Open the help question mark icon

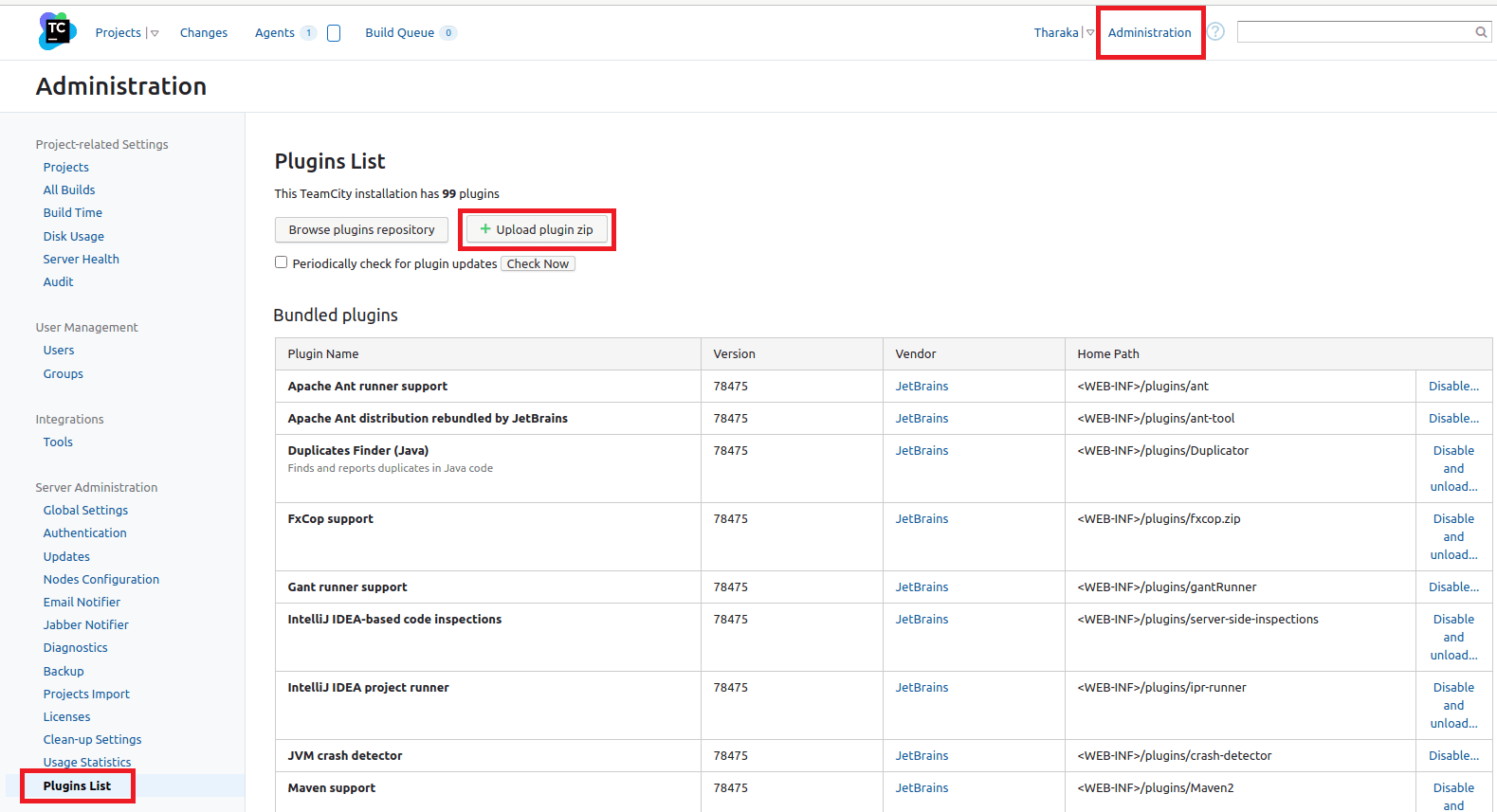(x=1215, y=31)
